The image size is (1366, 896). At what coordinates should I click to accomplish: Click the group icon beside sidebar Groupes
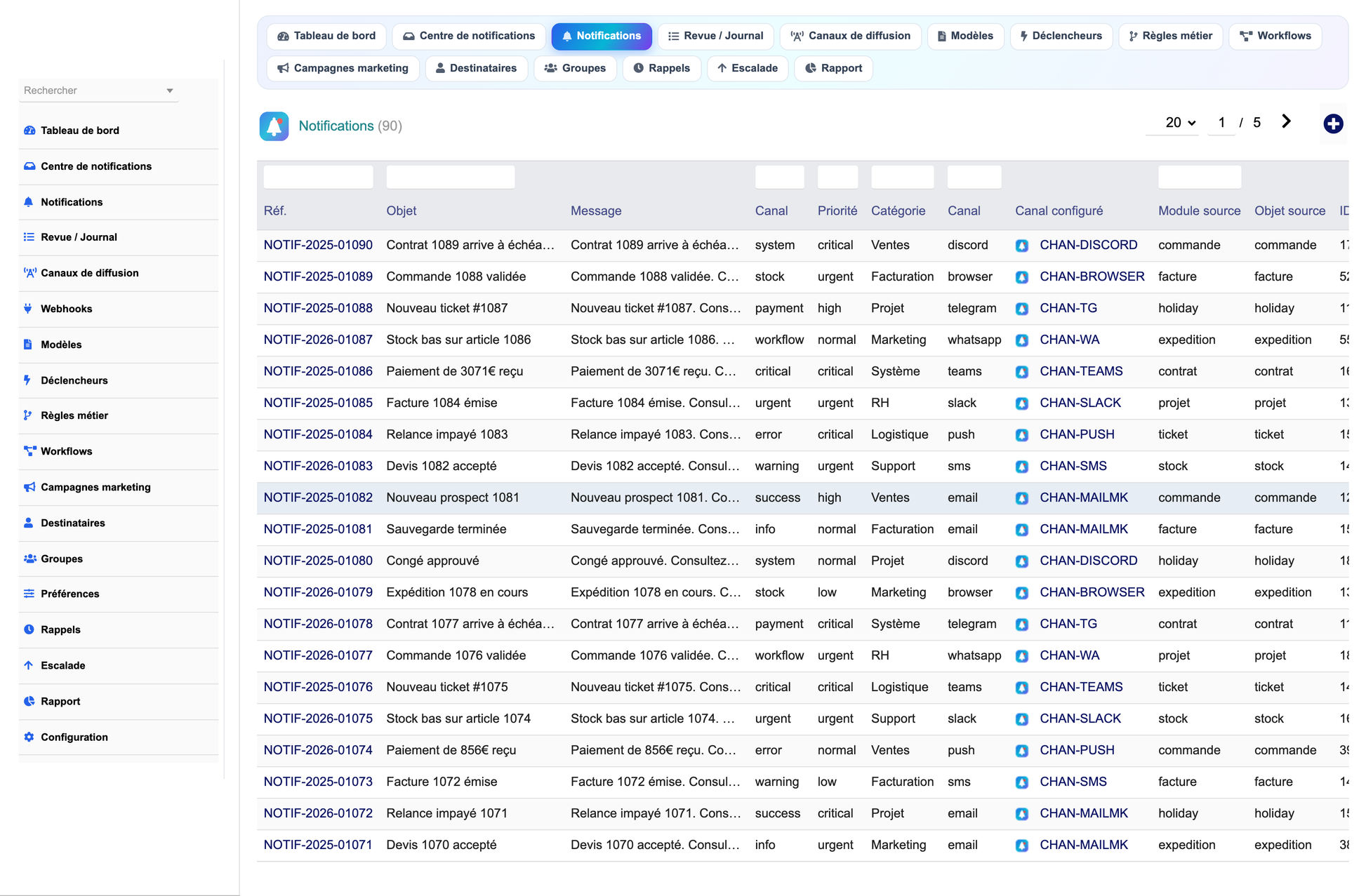click(29, 559)
